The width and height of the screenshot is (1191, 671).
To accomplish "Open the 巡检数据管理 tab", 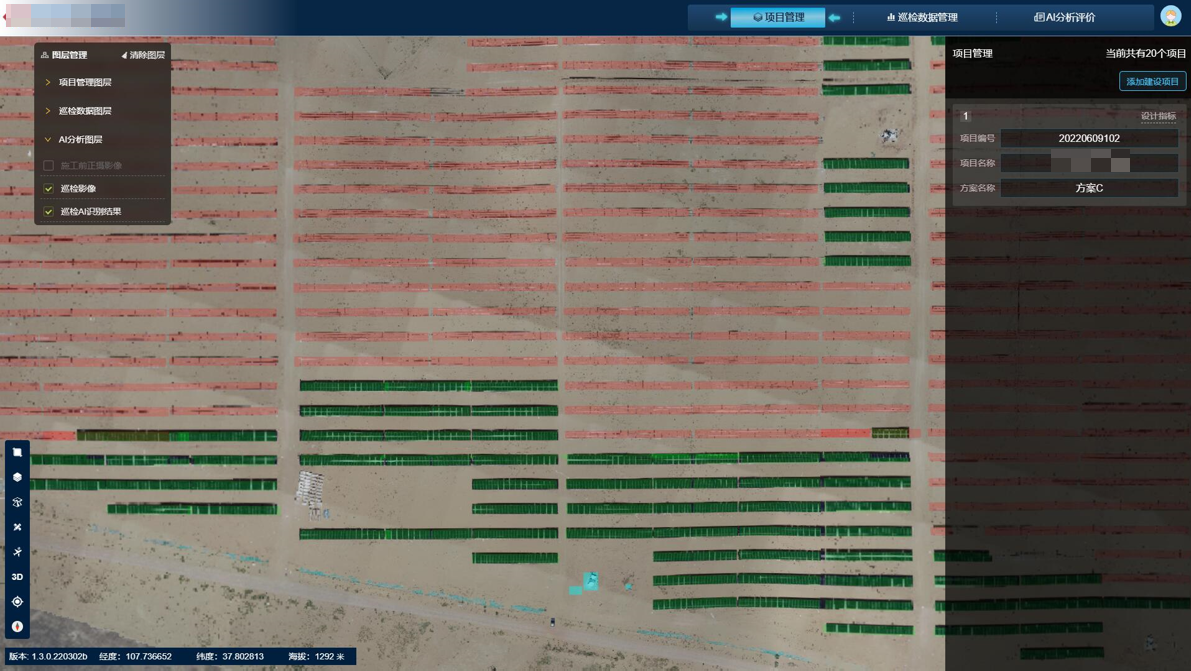I will coord(922,17).
